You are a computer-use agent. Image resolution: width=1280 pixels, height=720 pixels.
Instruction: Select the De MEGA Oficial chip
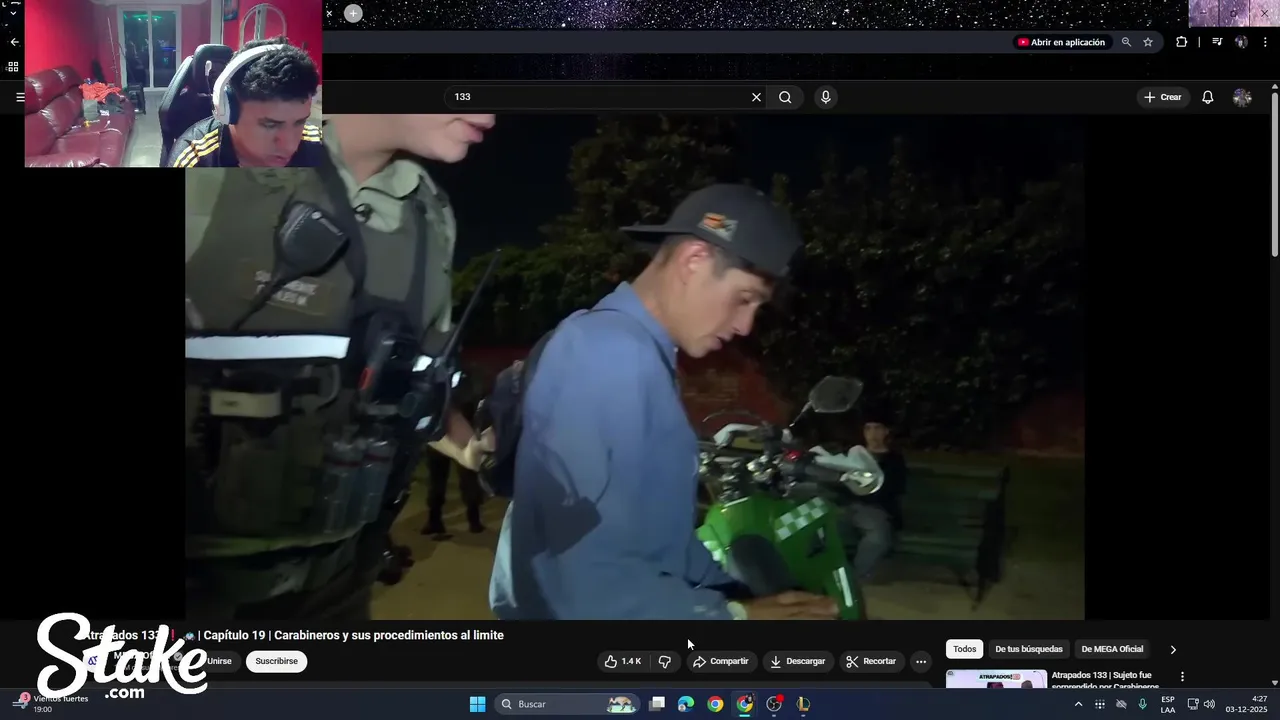point(1112,649)
